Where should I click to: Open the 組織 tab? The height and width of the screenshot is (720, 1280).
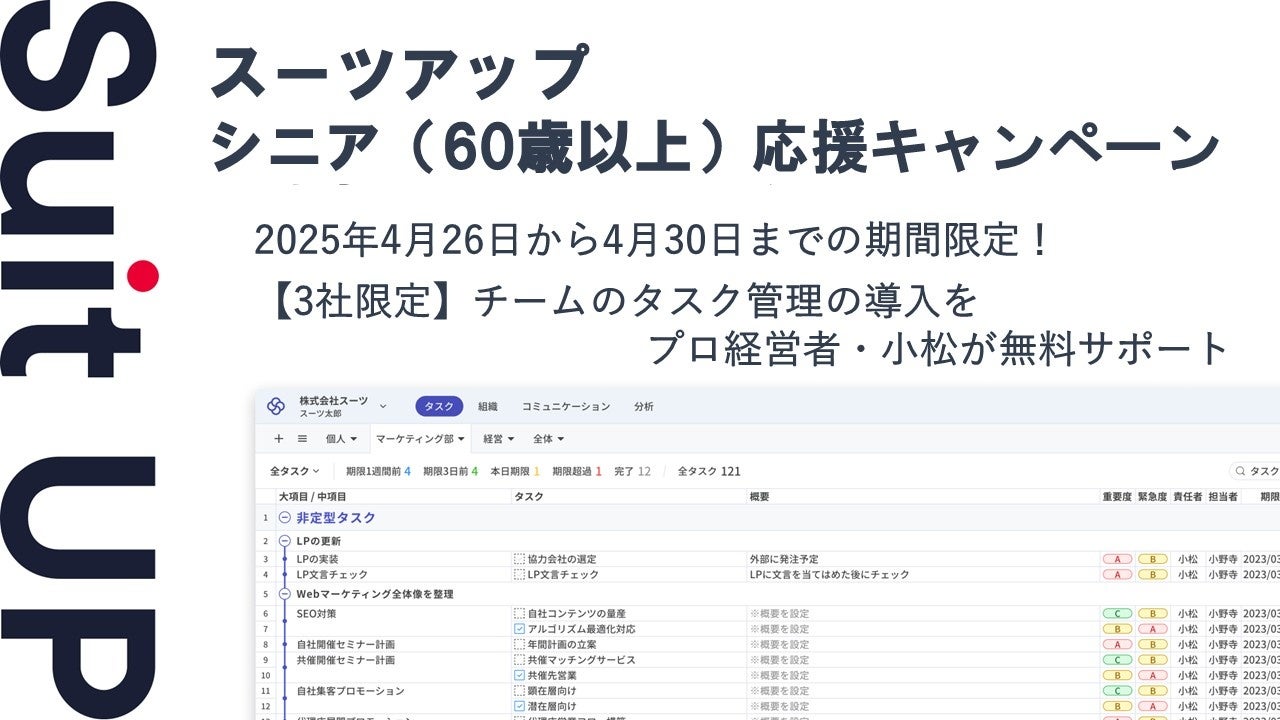[488, 406]
